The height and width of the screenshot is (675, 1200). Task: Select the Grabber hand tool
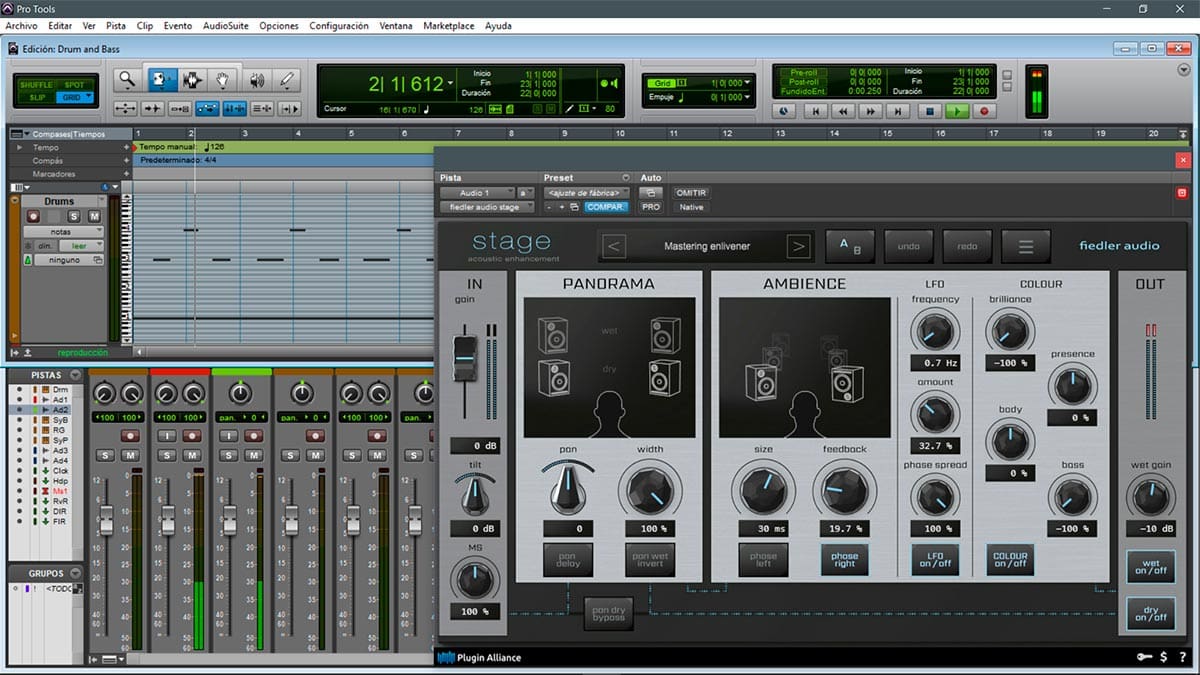point(223,80)
